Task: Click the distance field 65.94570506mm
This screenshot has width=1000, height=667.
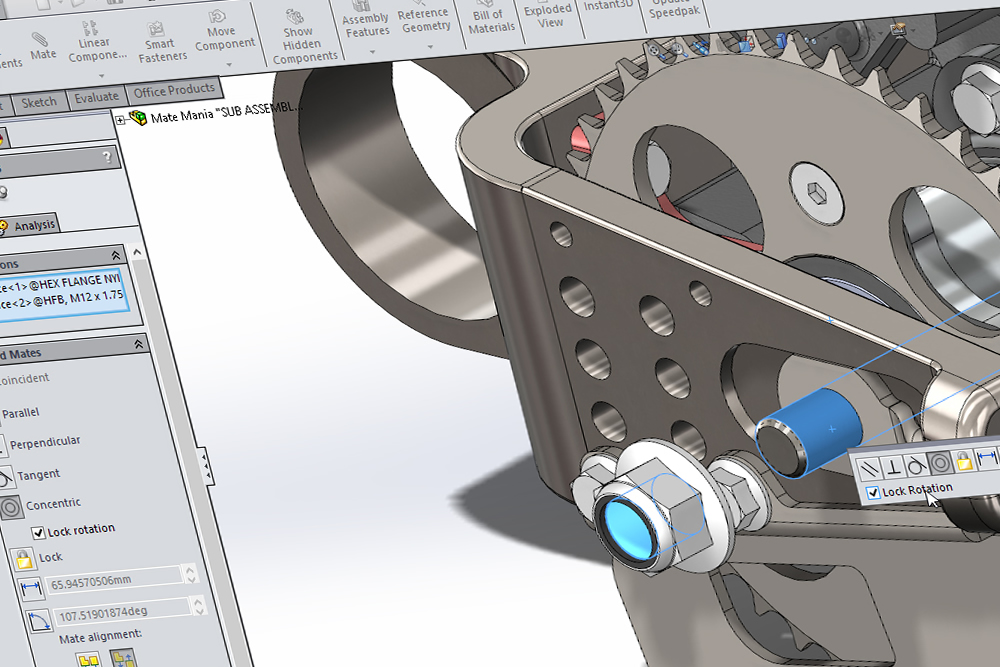Action: coord(115,578)
